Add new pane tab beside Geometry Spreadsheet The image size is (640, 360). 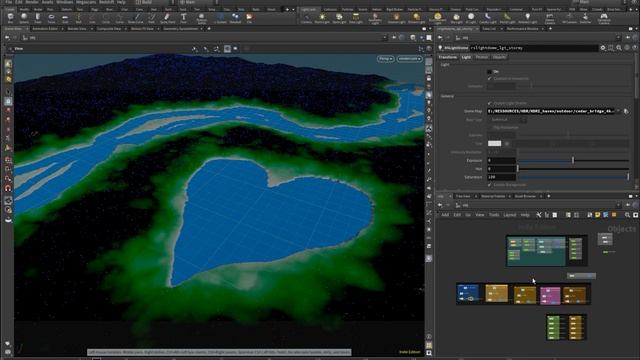click(x=209, y=29)
